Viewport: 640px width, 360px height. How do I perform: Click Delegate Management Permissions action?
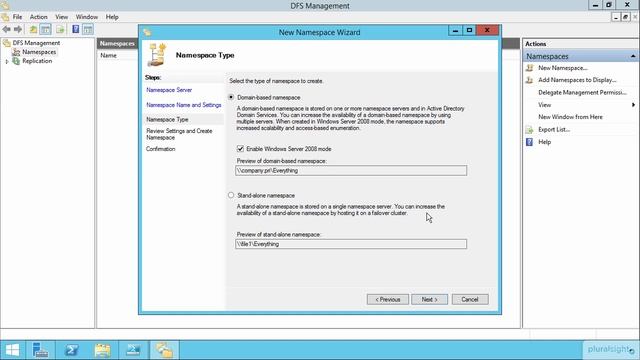click(582, 92)
